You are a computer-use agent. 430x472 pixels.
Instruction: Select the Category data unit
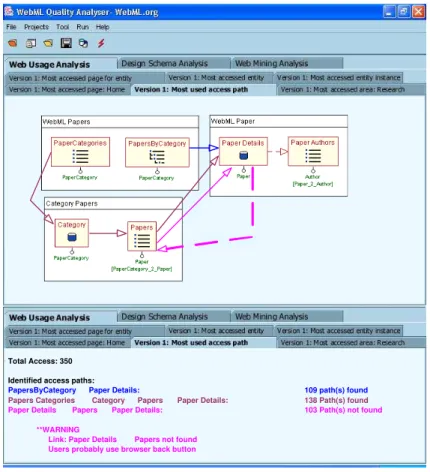(x=72, y=233)
